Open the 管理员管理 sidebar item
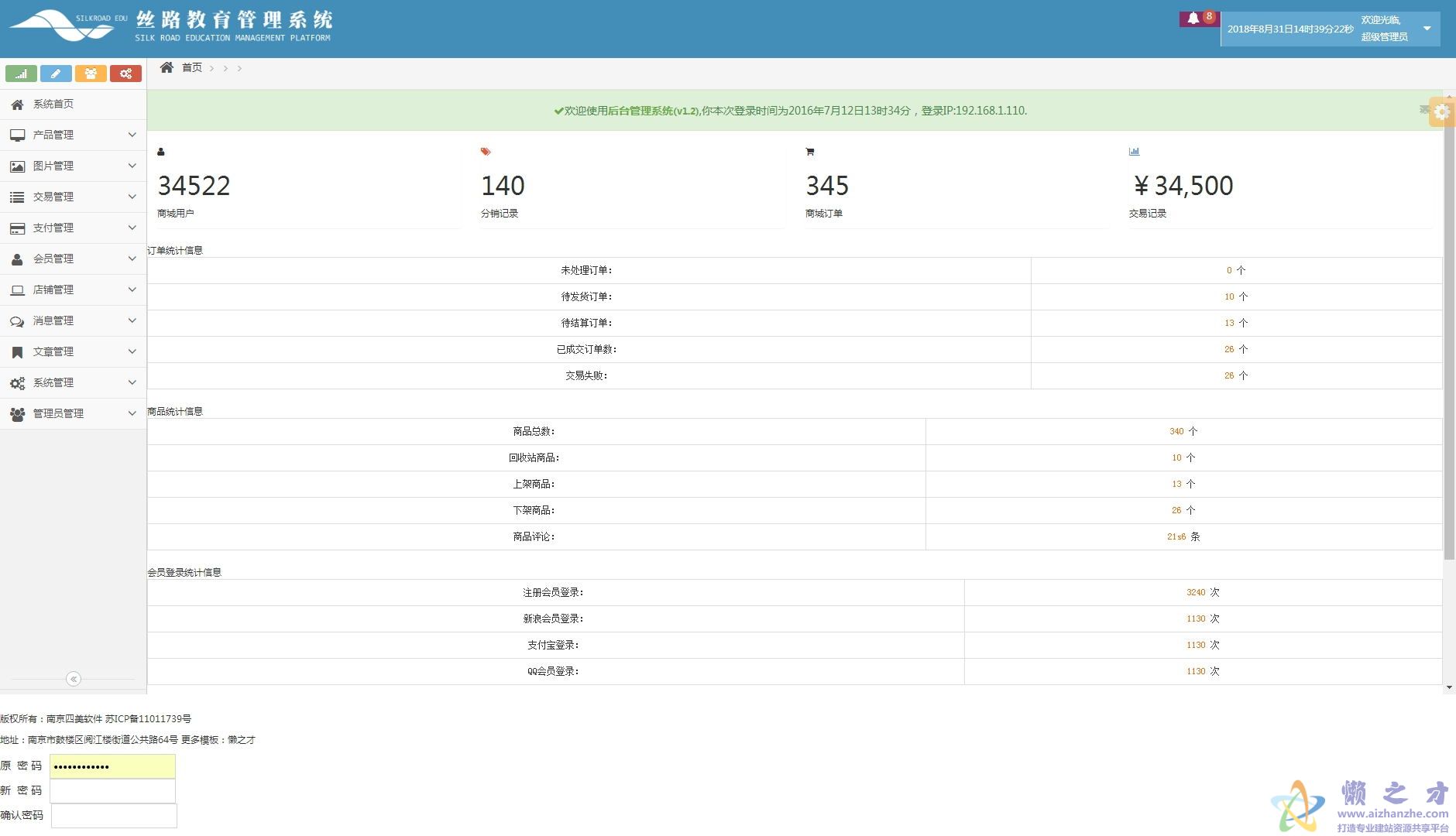 click(73, 413)
